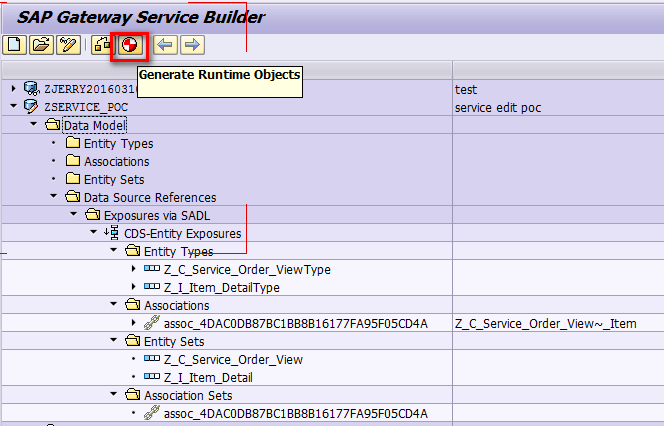
Task: Select ZSERVICE_POC project label
Action: 86,107
